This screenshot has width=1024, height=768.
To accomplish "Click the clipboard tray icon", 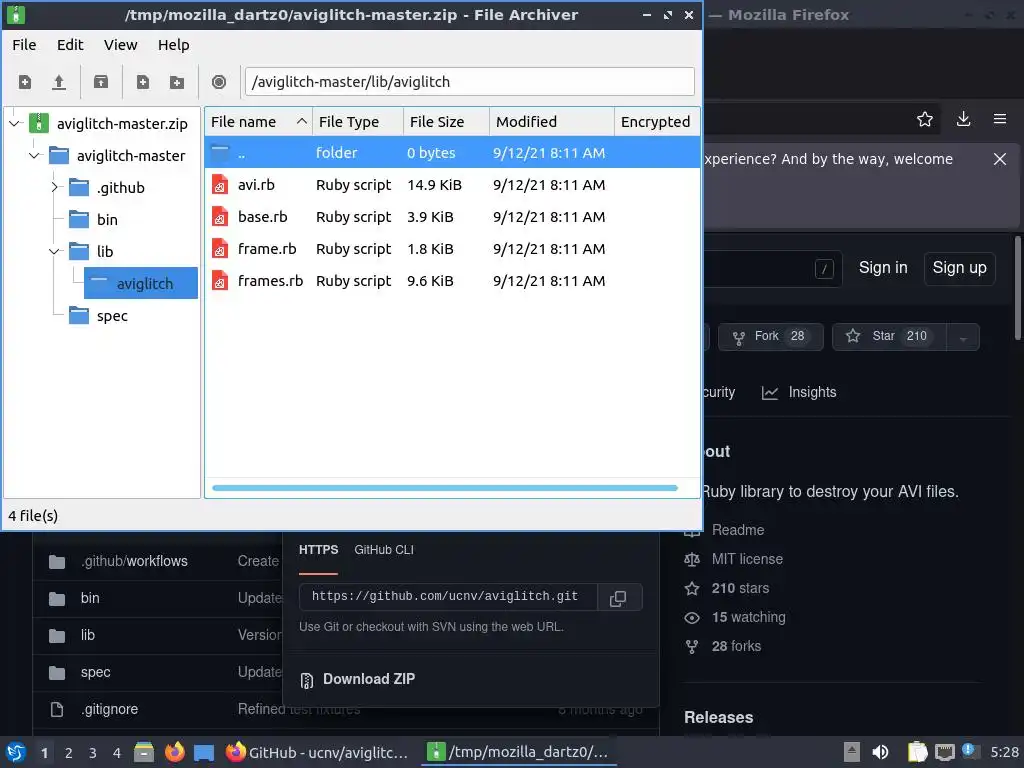I will [918, 752].
